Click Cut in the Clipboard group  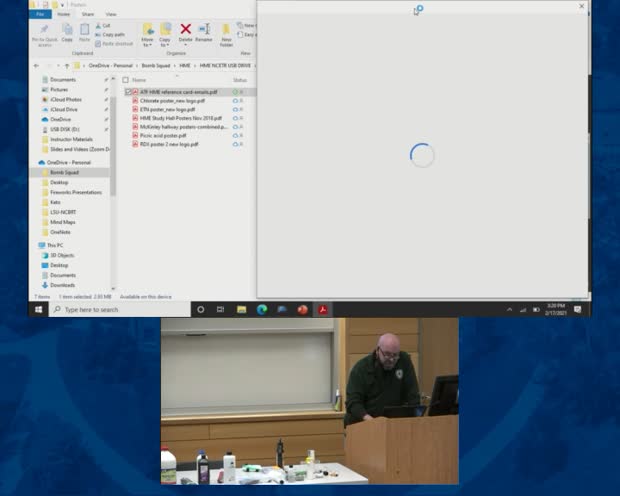(x=103, y=26)
